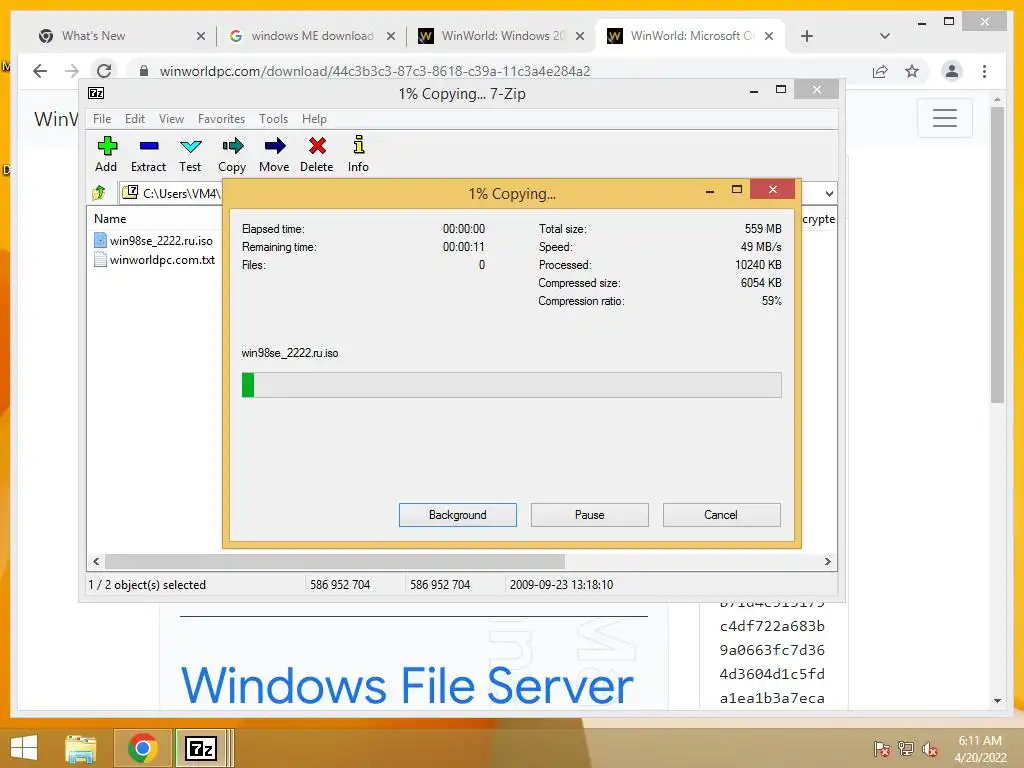This screenshot has height=768, width=1024.
Task: Go up one folder level in 7-Zip
Action: coord(99,193)
